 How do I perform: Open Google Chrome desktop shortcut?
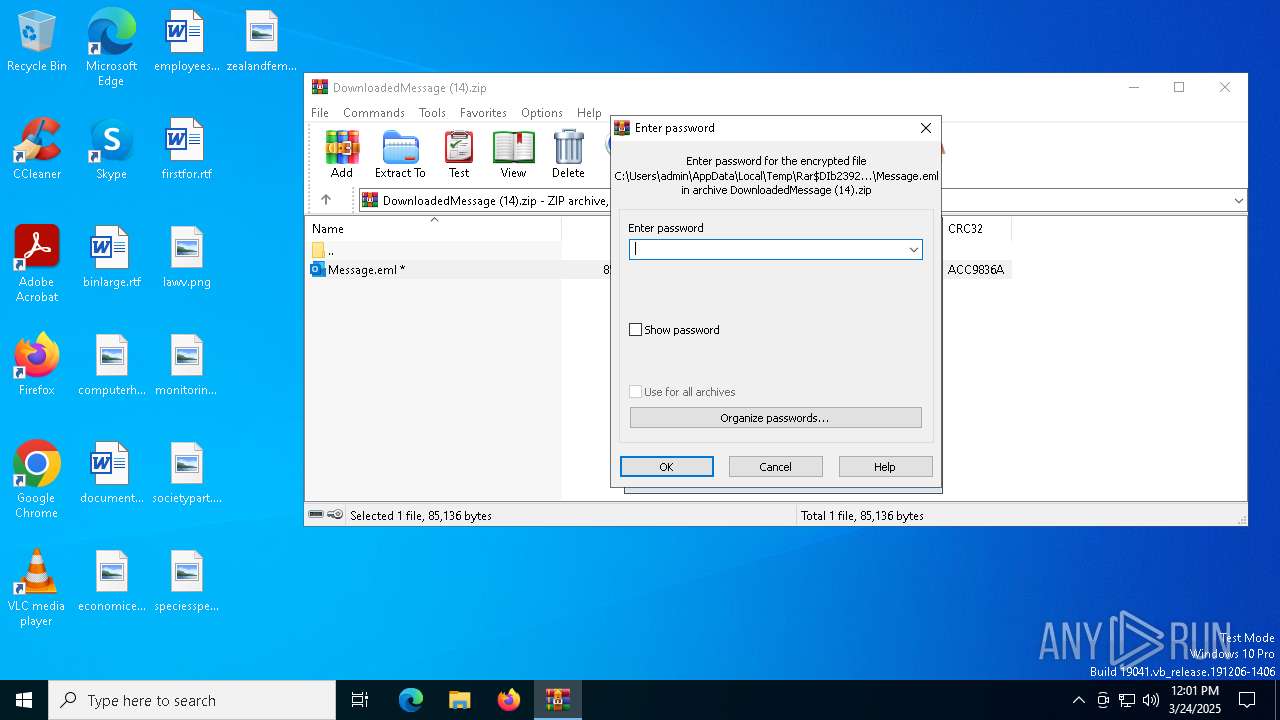pos(37,480)
